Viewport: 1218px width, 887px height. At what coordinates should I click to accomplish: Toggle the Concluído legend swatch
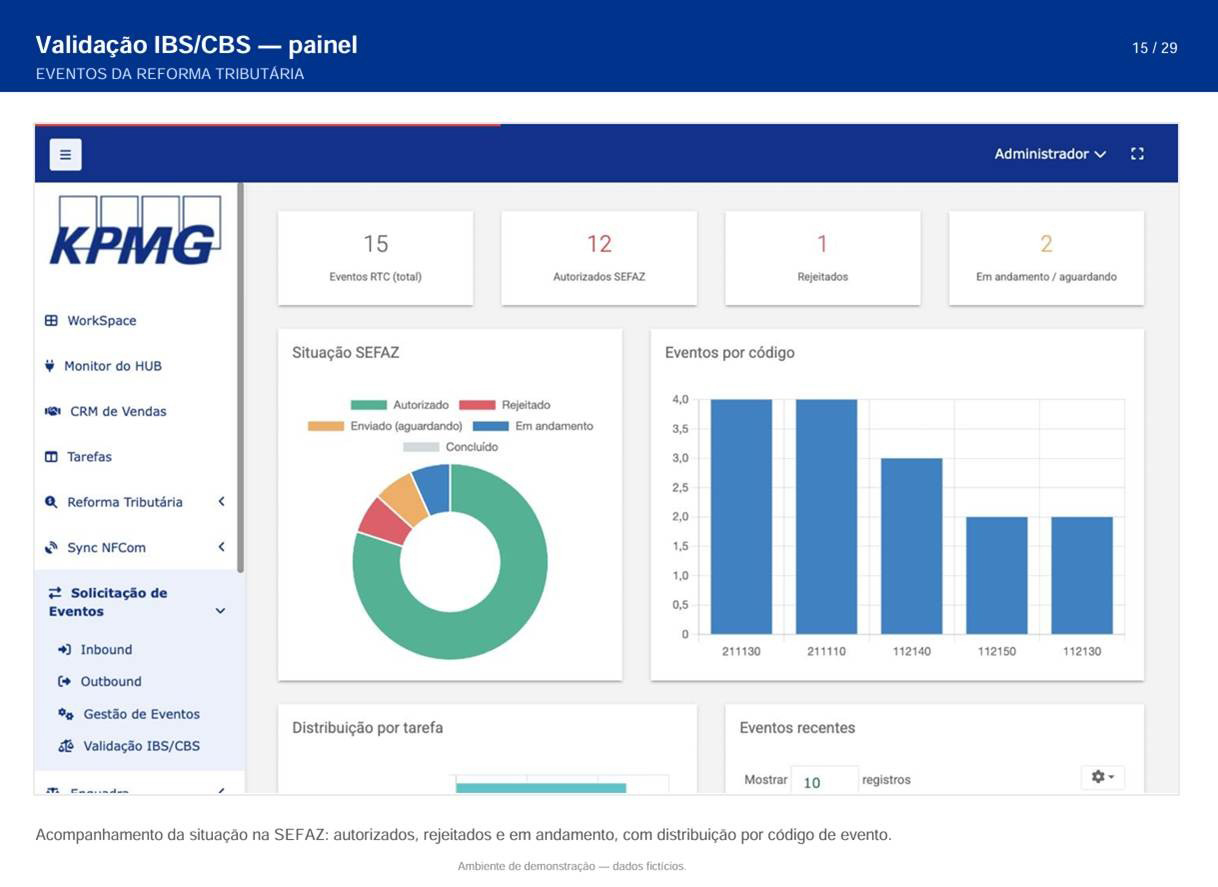(x=421, y=447)
